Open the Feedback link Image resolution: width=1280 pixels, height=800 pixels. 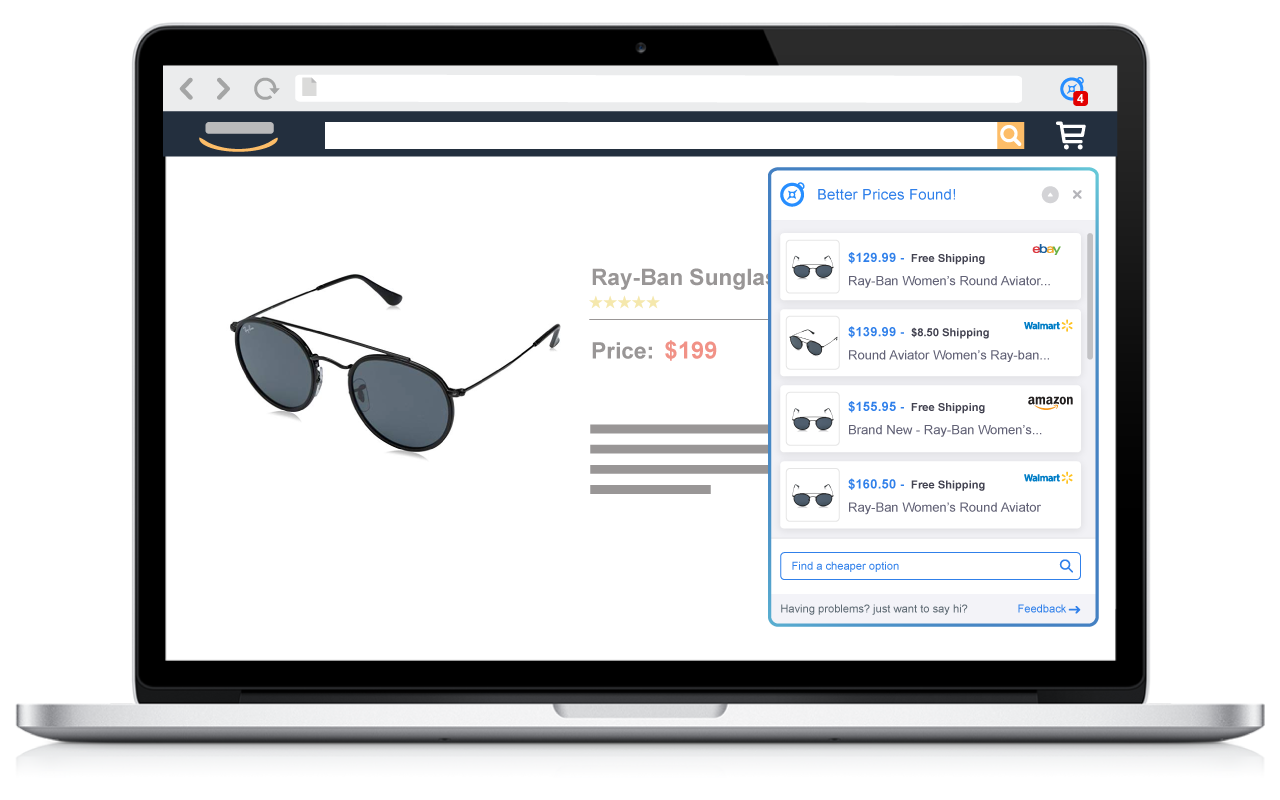pos(1048,609)
